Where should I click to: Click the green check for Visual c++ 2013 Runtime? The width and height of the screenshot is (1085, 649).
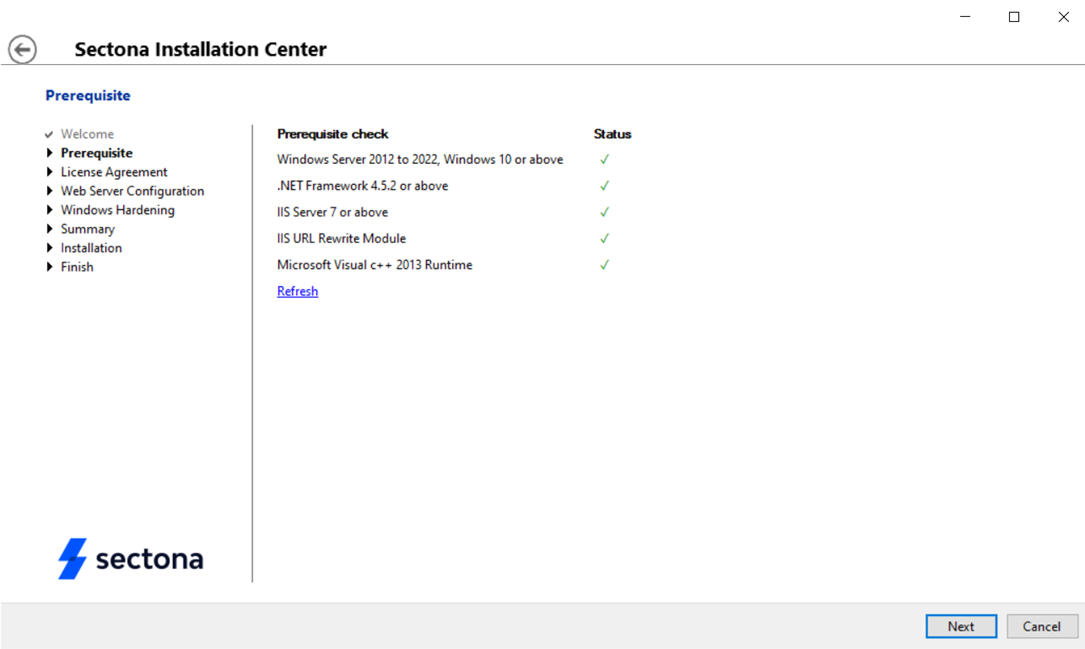pyautogui.click(x=604, y=264)
